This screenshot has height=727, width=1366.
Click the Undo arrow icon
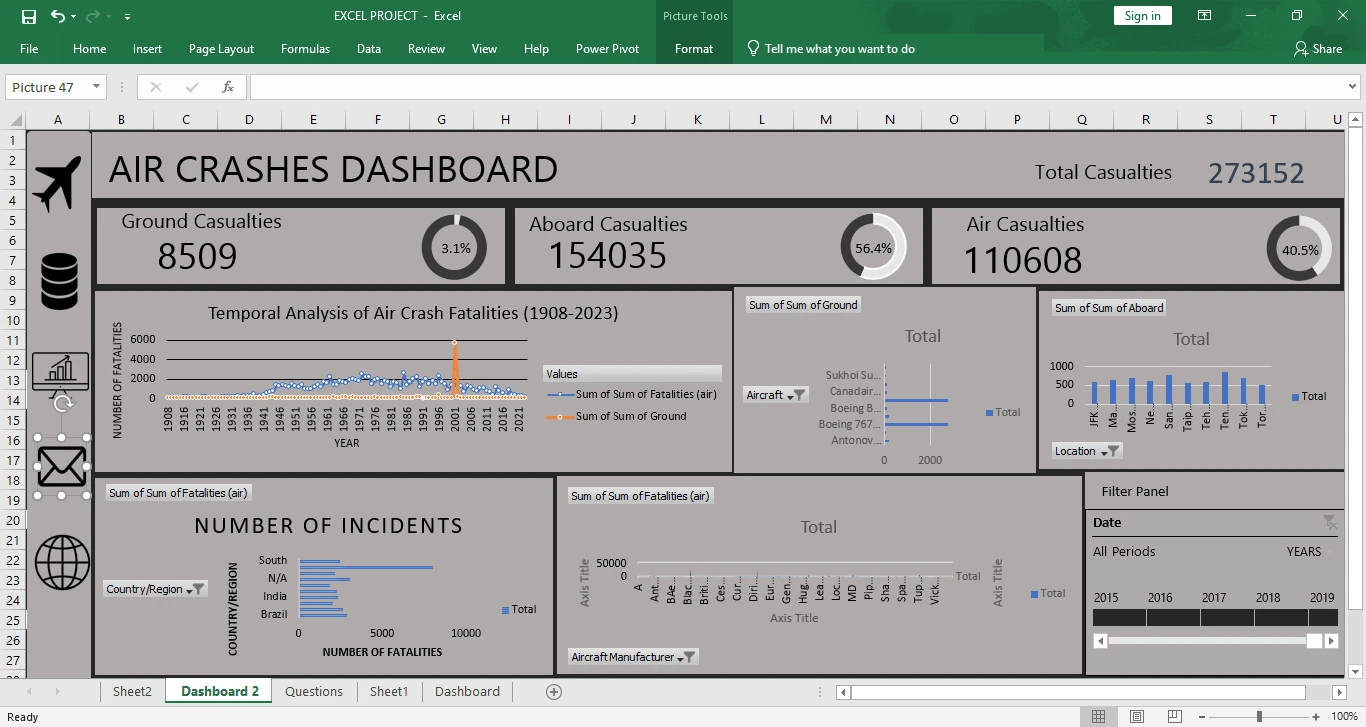pos(58,16)
